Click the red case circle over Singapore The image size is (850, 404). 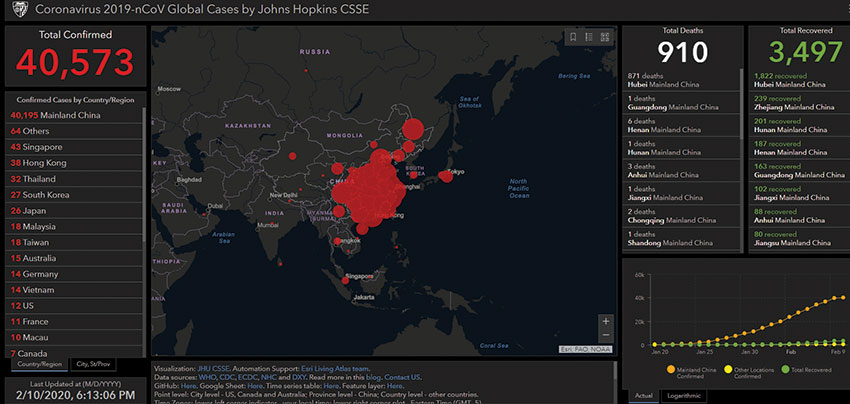346,281
